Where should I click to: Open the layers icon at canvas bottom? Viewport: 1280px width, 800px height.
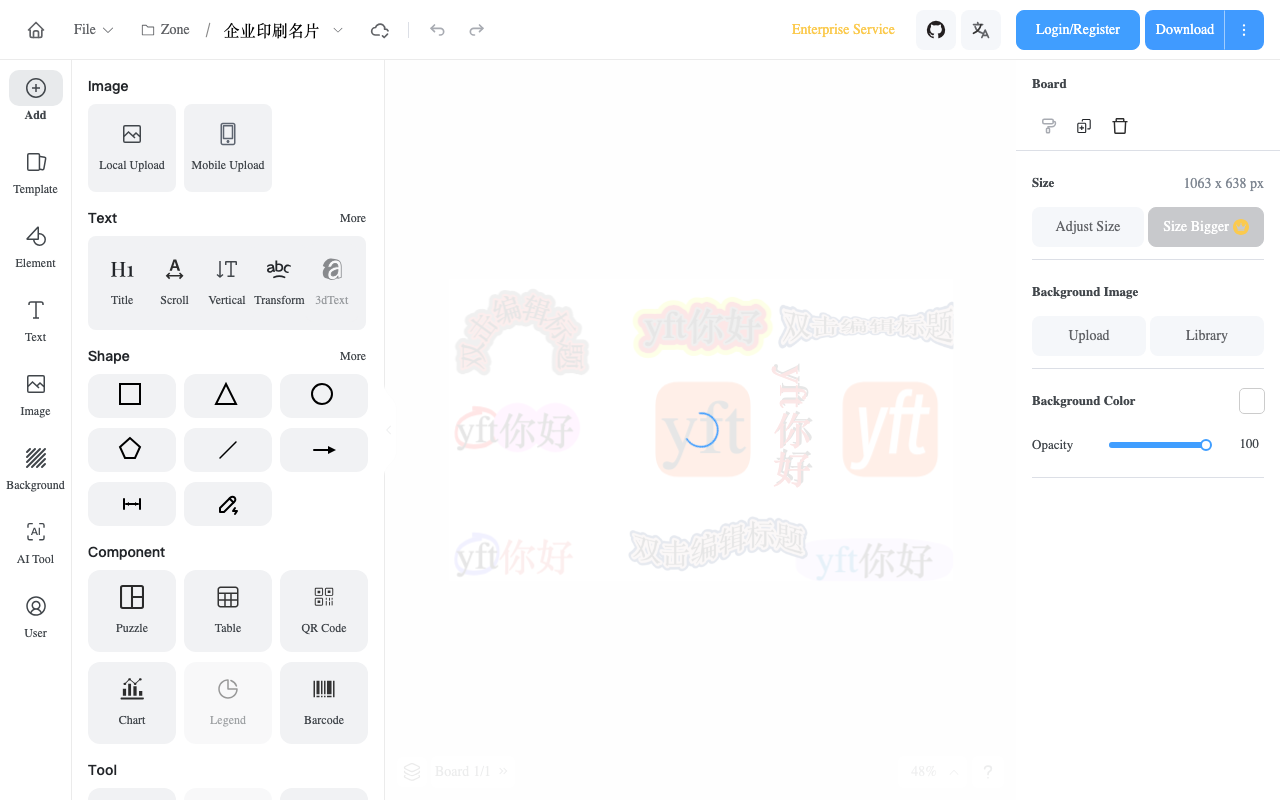pos(412,771)
